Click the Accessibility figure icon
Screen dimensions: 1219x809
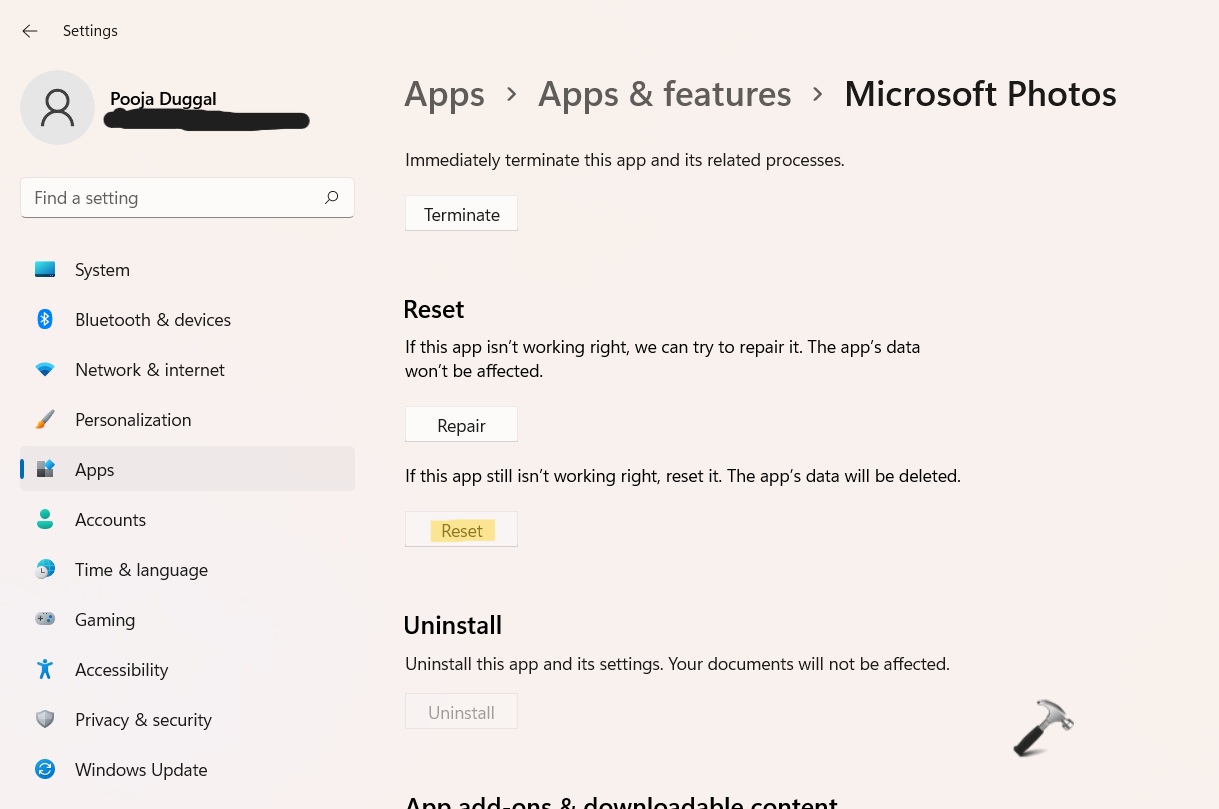pyautogui.click(x=45, y=670)
